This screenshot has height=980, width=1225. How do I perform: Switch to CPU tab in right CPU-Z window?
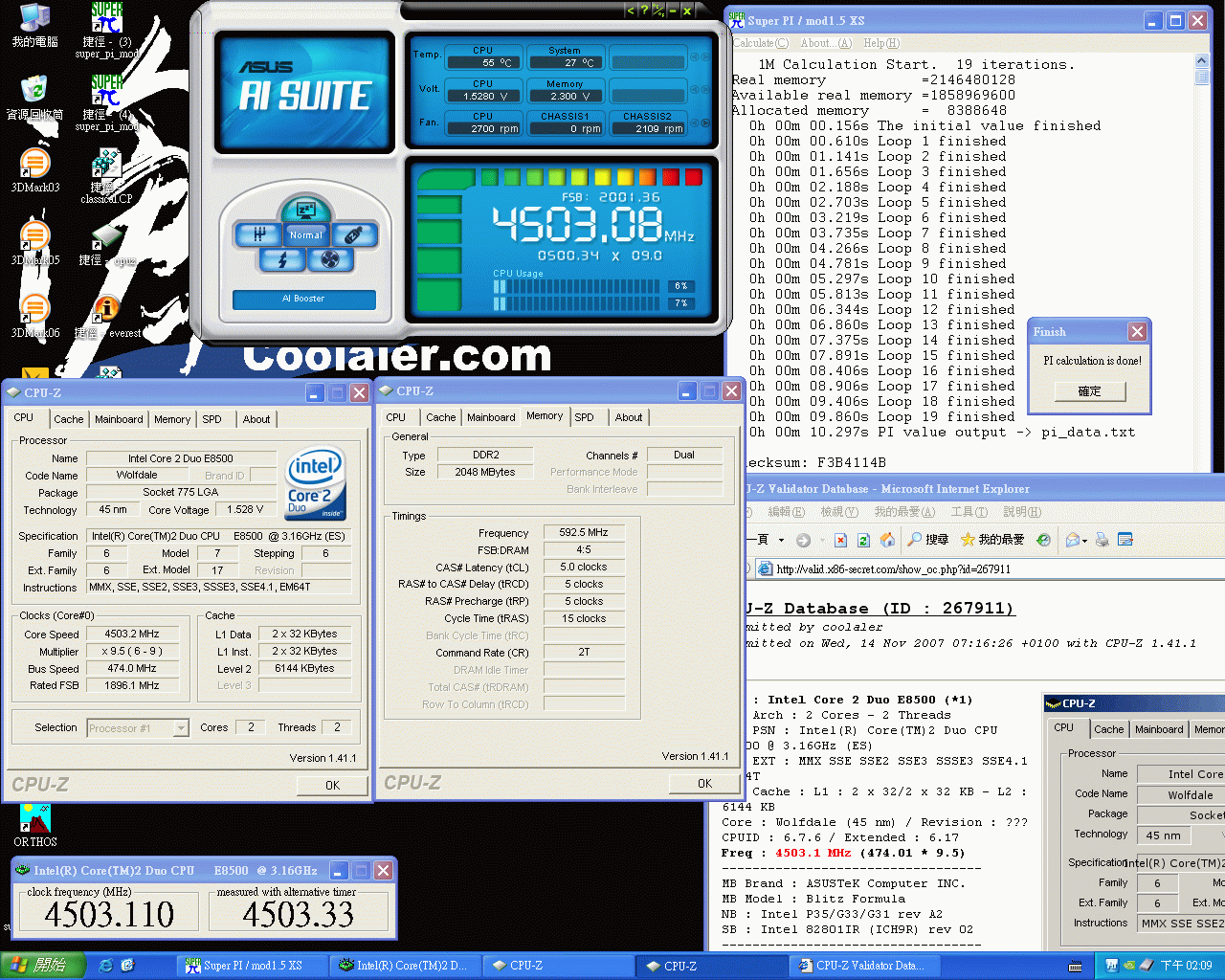(x=396, y=417)
